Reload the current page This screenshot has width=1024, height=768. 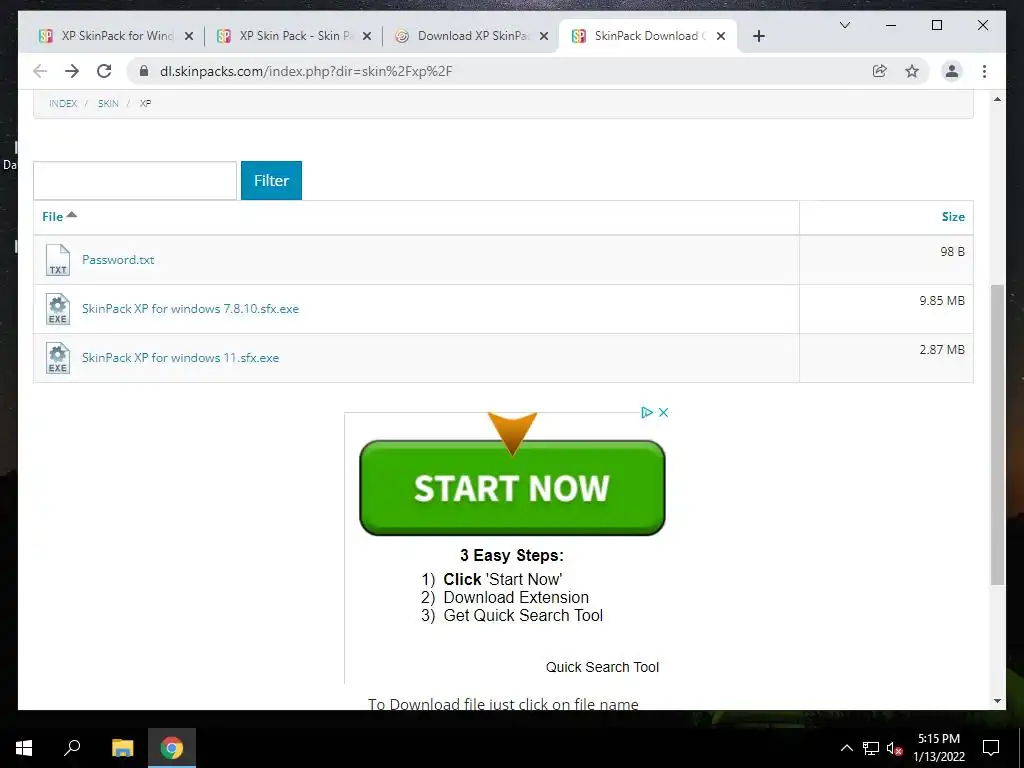(x=104, y=71)
